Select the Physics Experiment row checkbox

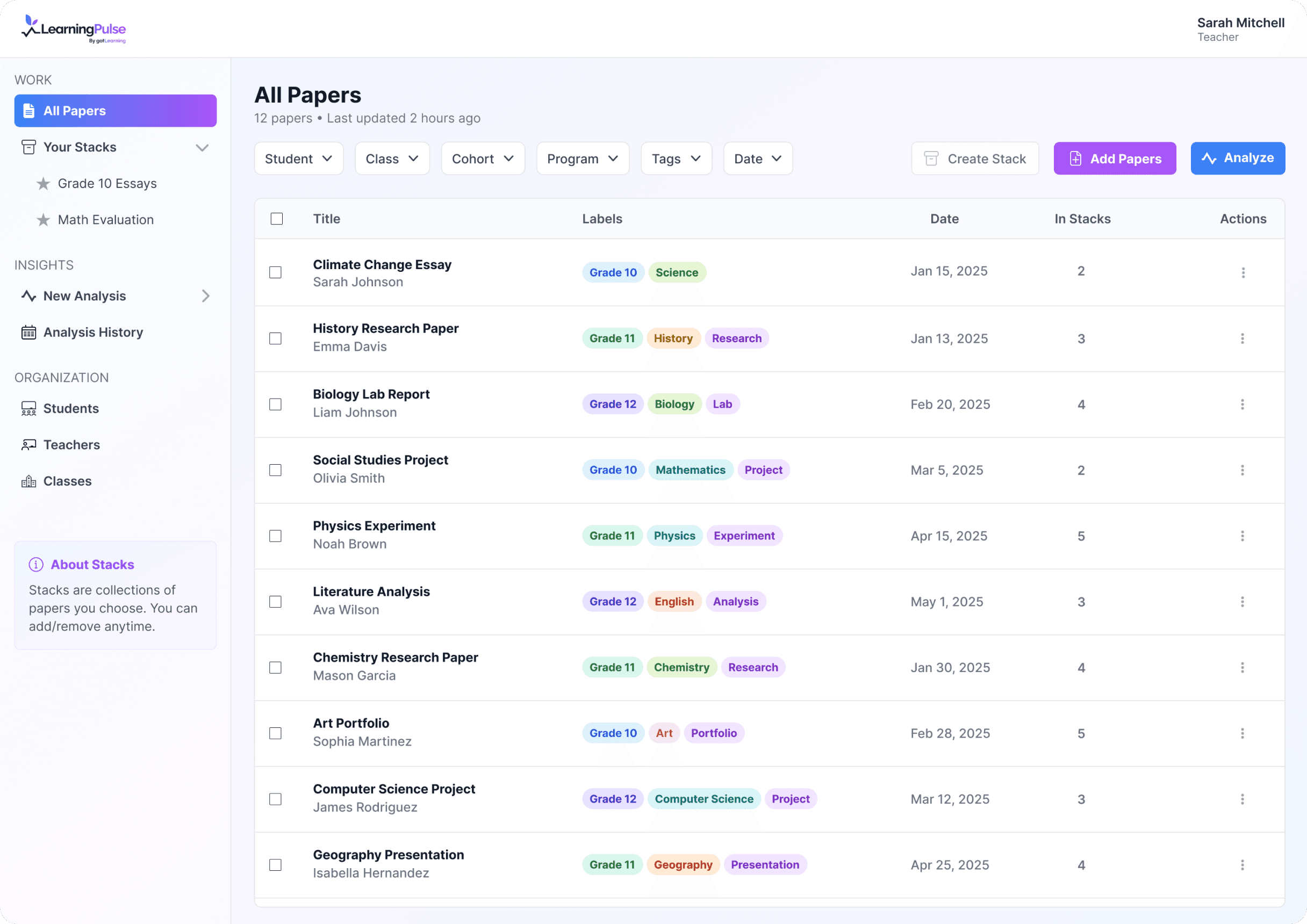pyautogui.click(x=276, y=536)
